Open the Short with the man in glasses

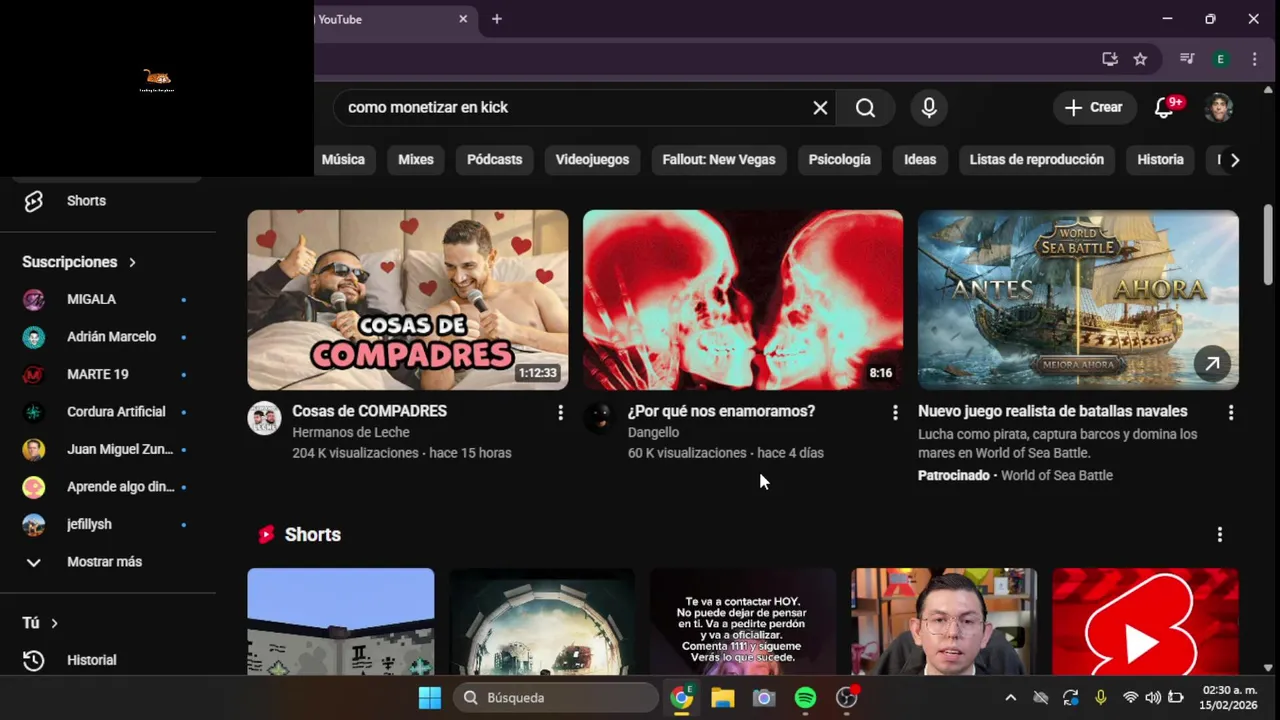[x=944, y=622]
